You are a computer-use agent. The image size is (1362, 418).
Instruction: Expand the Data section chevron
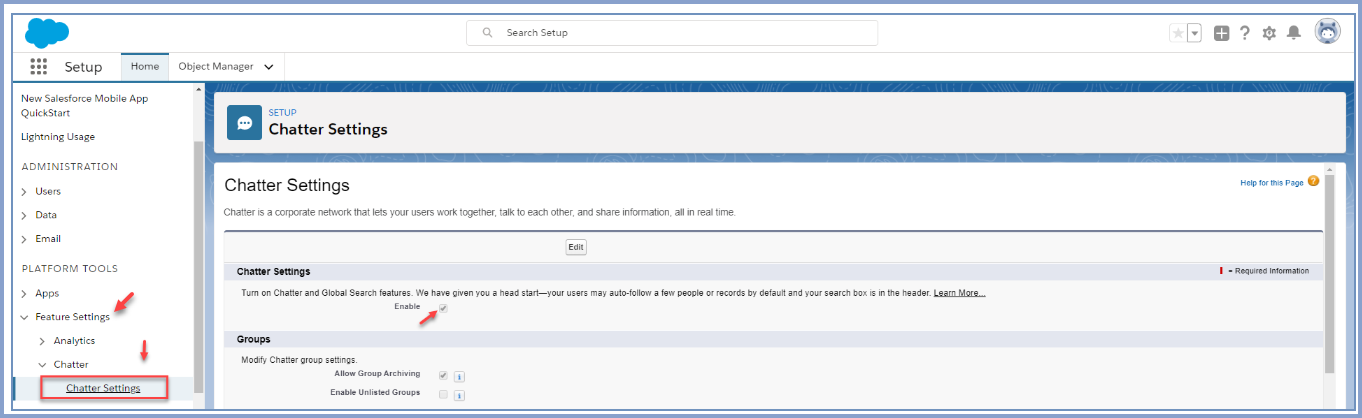pyautogui.click(x=24, y=215)
